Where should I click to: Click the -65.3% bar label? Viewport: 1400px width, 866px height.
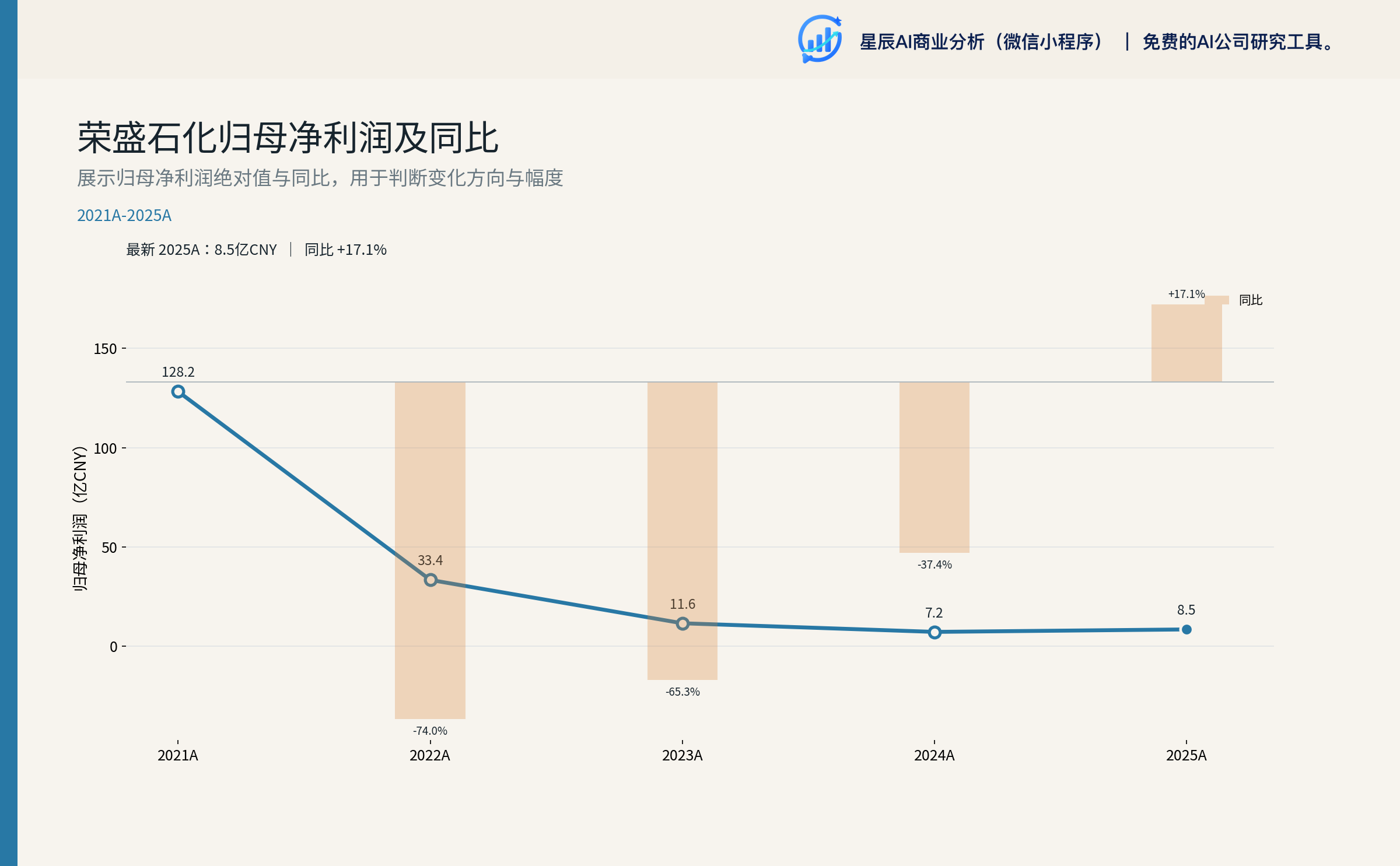[682, 692]
